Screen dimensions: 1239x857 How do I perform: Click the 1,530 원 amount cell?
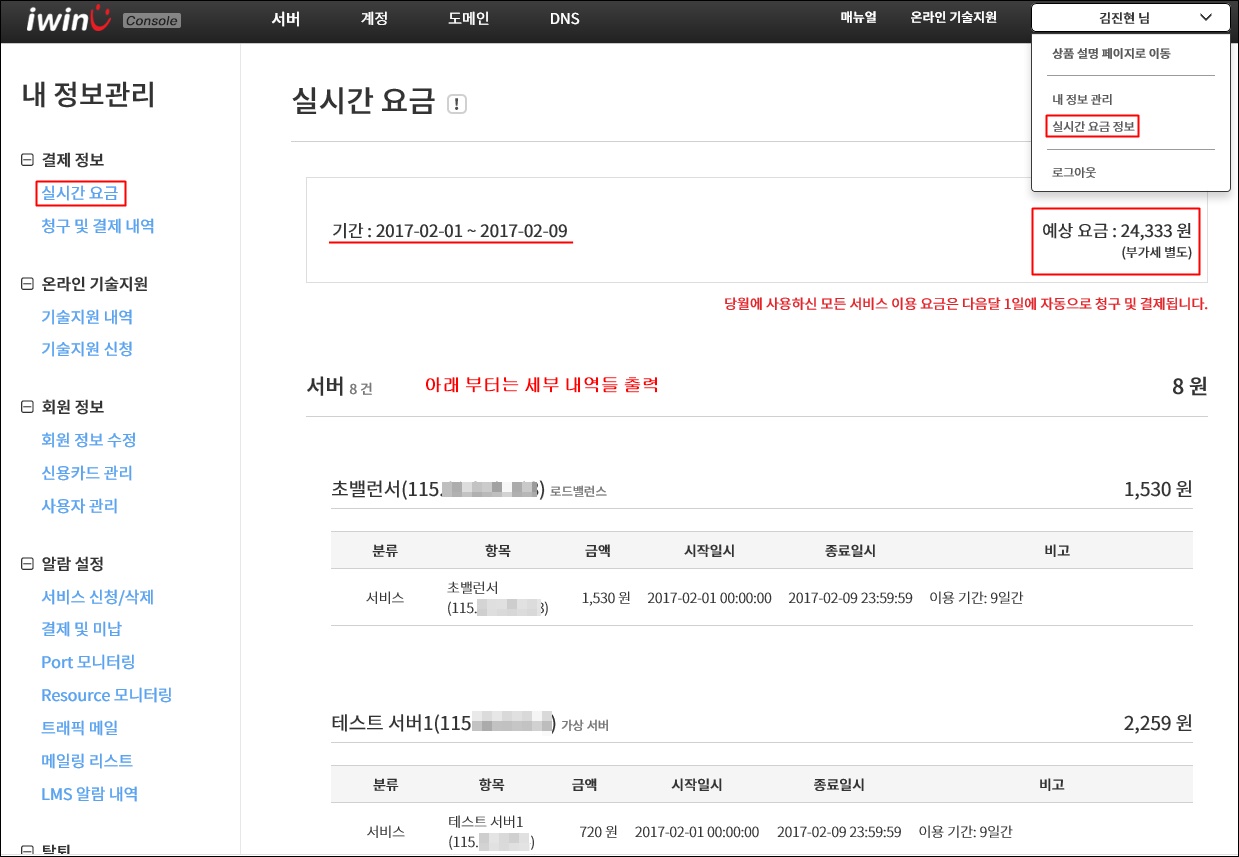click(606, 598)
